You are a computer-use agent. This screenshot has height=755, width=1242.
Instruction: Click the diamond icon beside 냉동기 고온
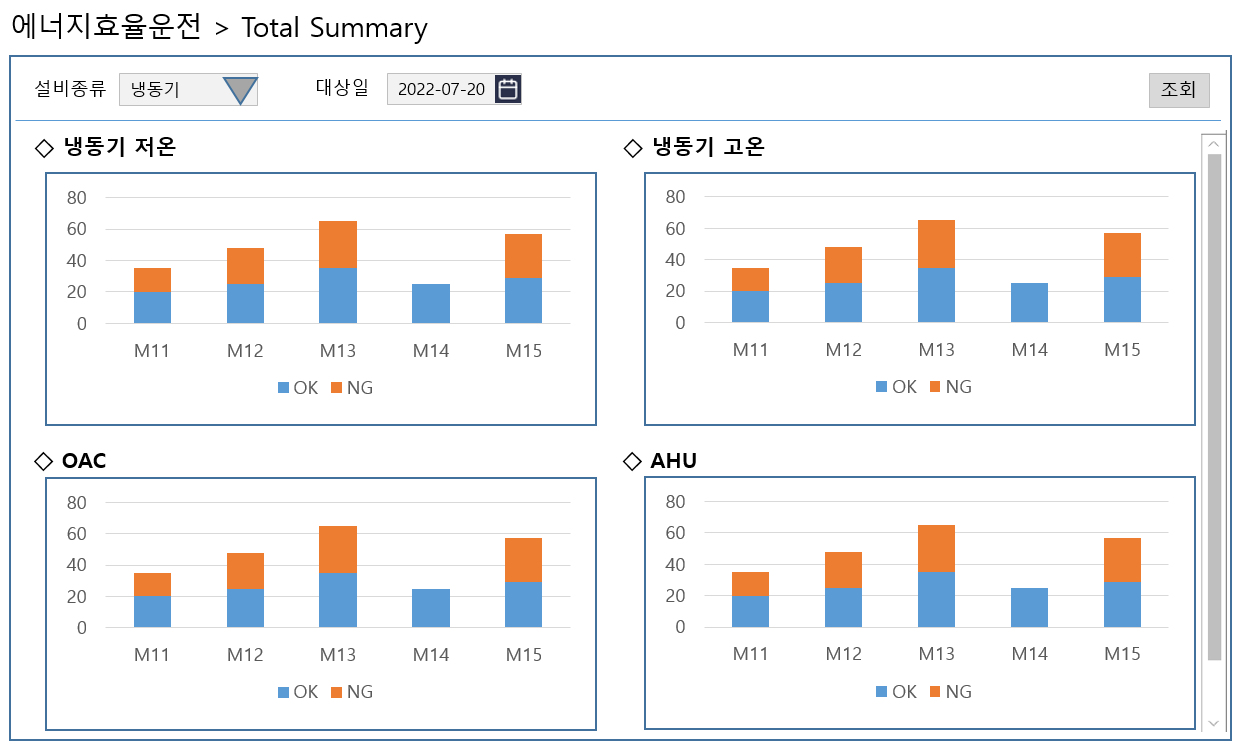pos(632,148)
